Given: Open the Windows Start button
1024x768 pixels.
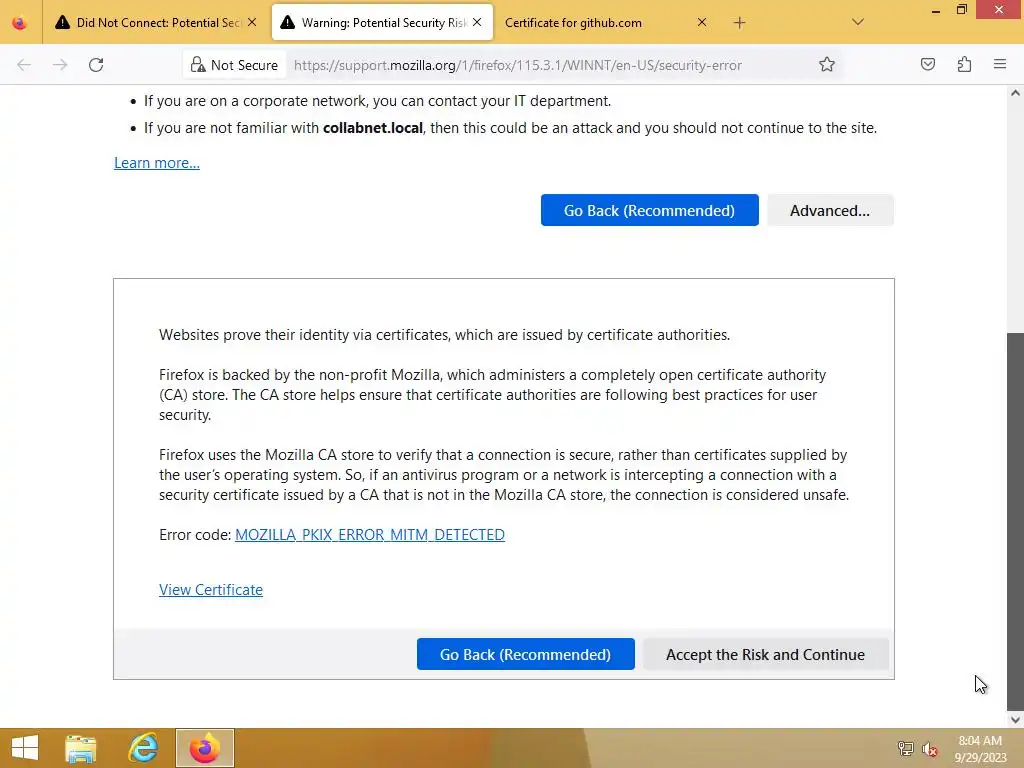Looking at the screenshot, I should tap(25, 748).
